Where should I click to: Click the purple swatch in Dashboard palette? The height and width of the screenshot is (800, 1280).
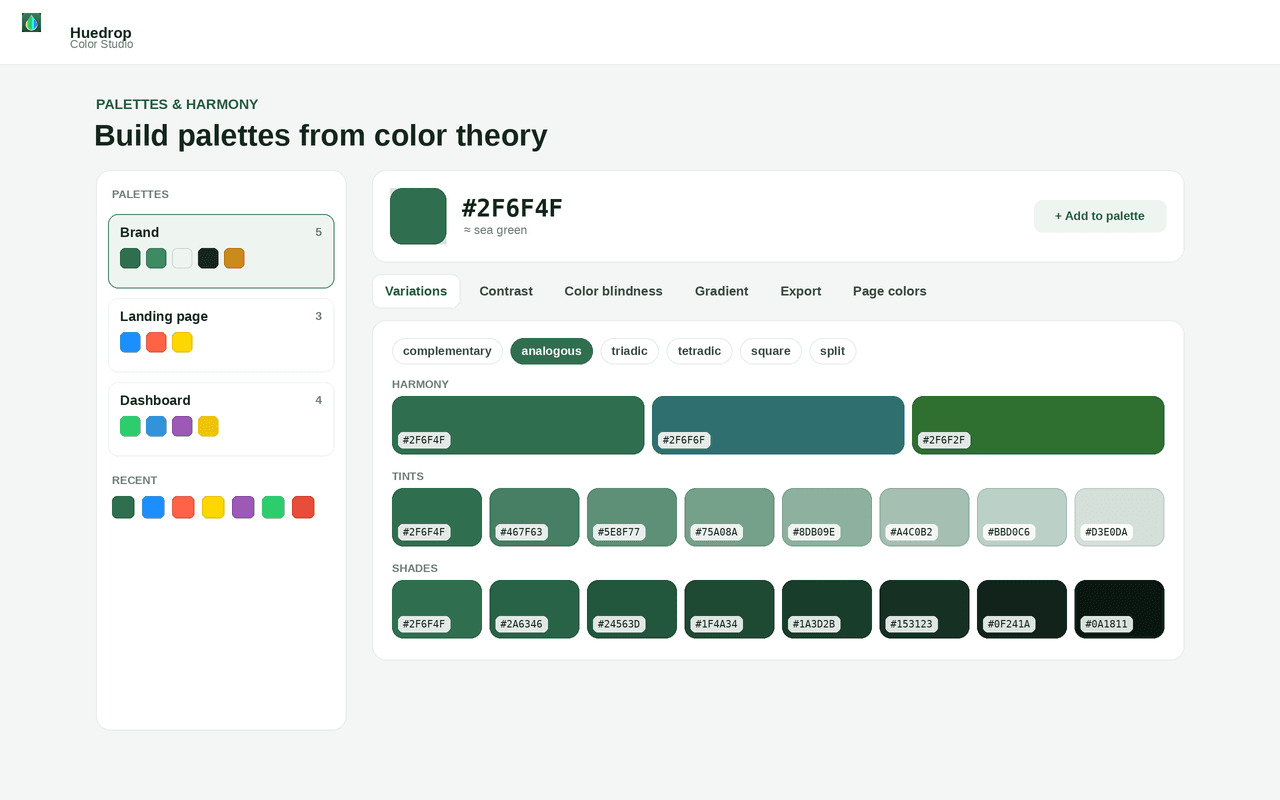click(x=182, y=426)
